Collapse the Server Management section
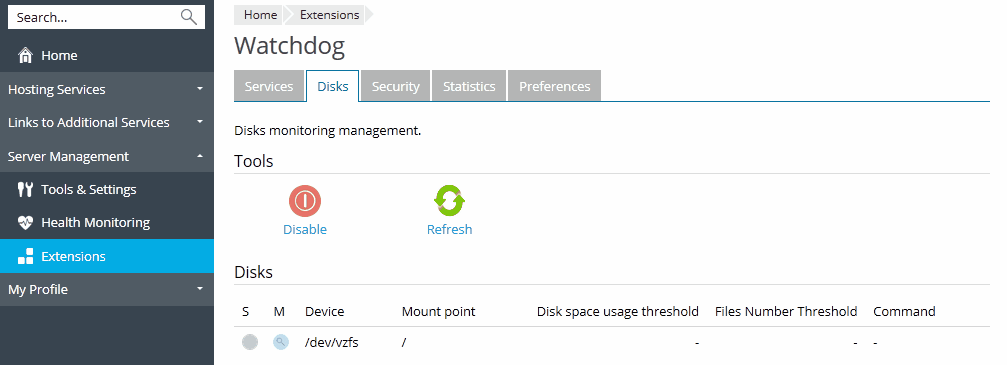Screen dimensions: 1007x365 pos(107,156)
